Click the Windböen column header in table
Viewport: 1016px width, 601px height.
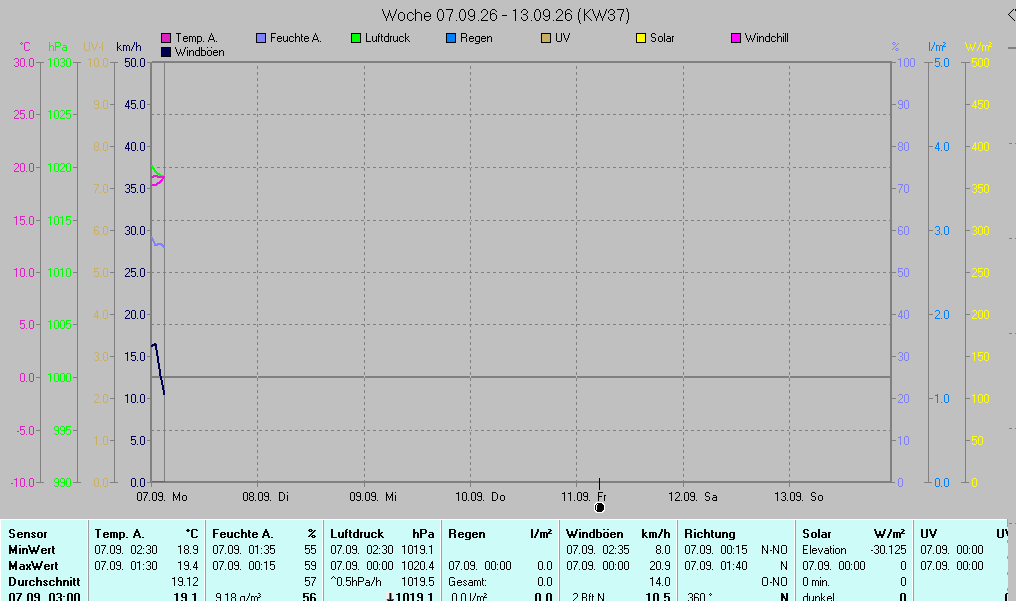[594, 534]
